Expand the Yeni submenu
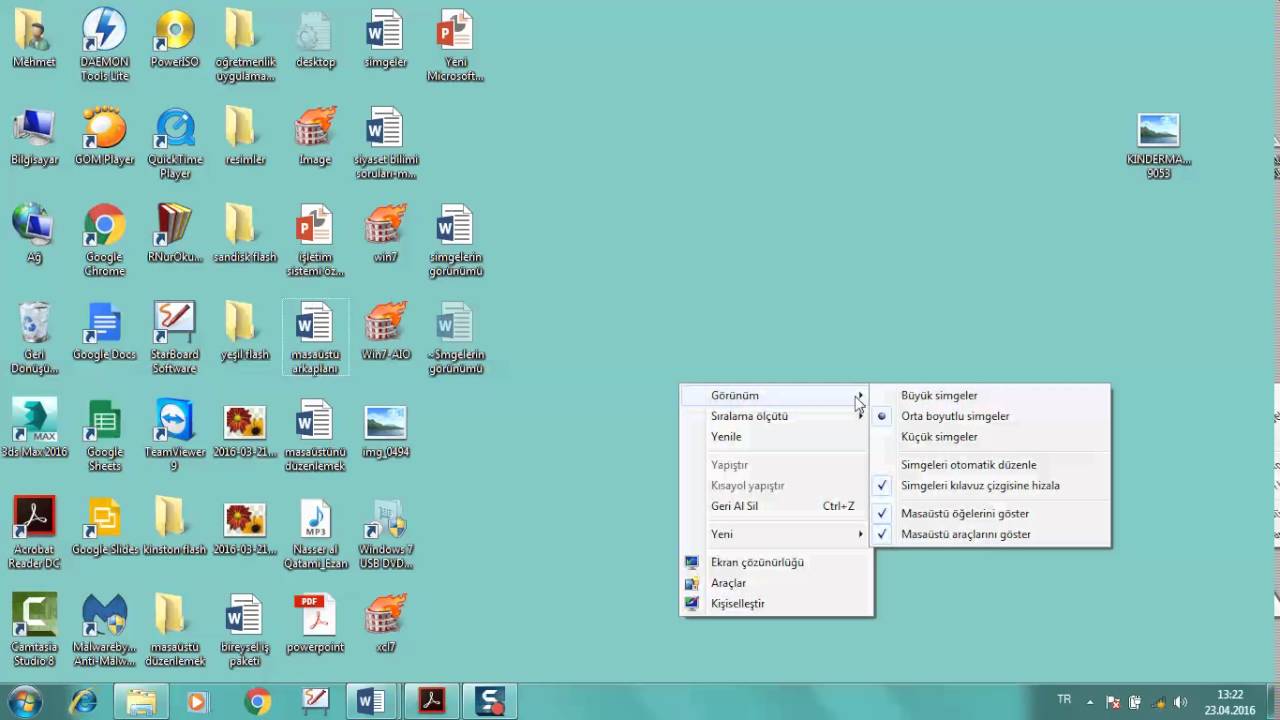1280x720 pixels. 776,534
